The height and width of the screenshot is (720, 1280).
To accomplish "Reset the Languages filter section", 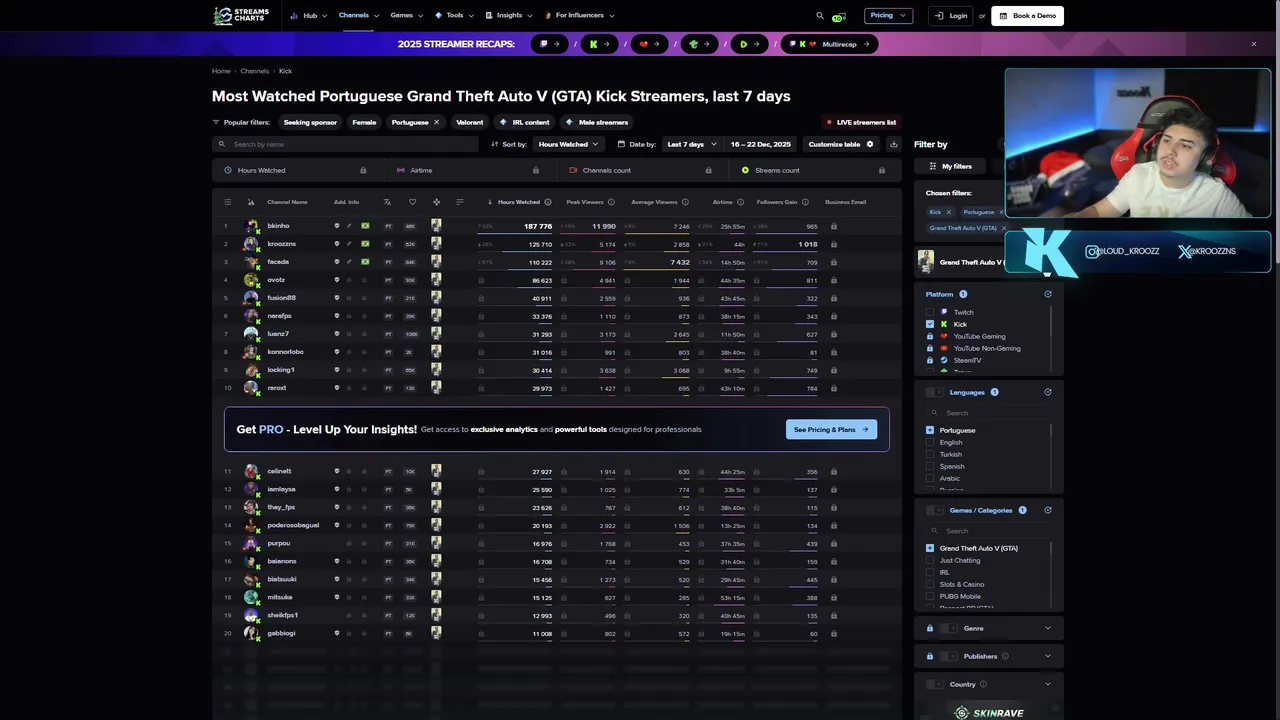I will pos(1048,392).
